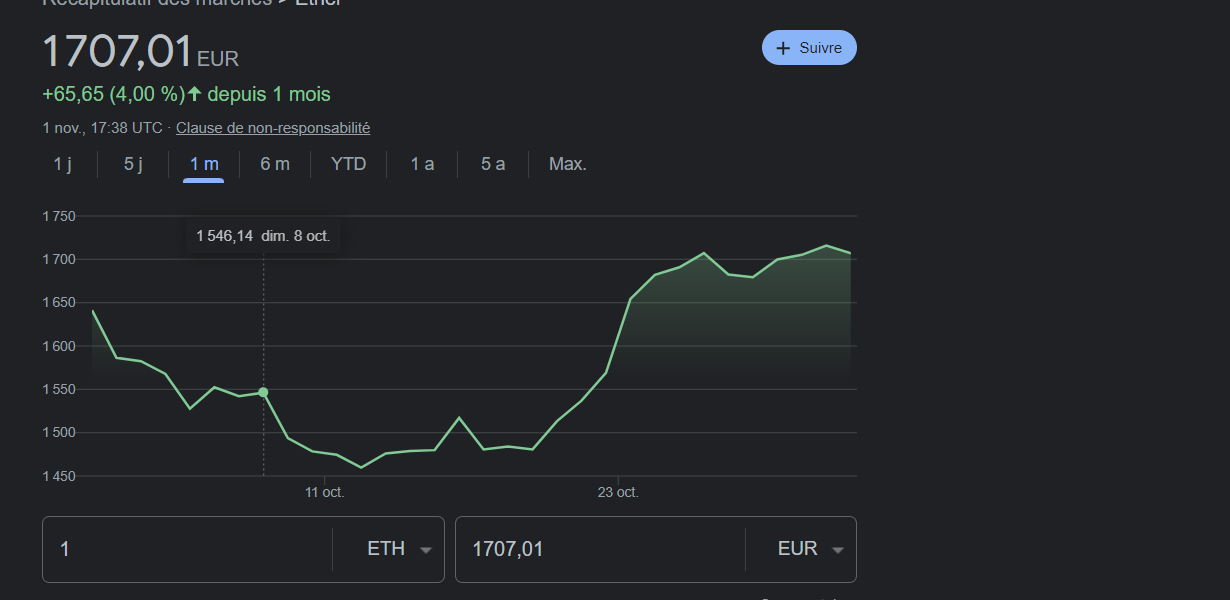1230x600 pixels.
Task: Select the 5 j chart range
Action: click(x=133, y=164)
